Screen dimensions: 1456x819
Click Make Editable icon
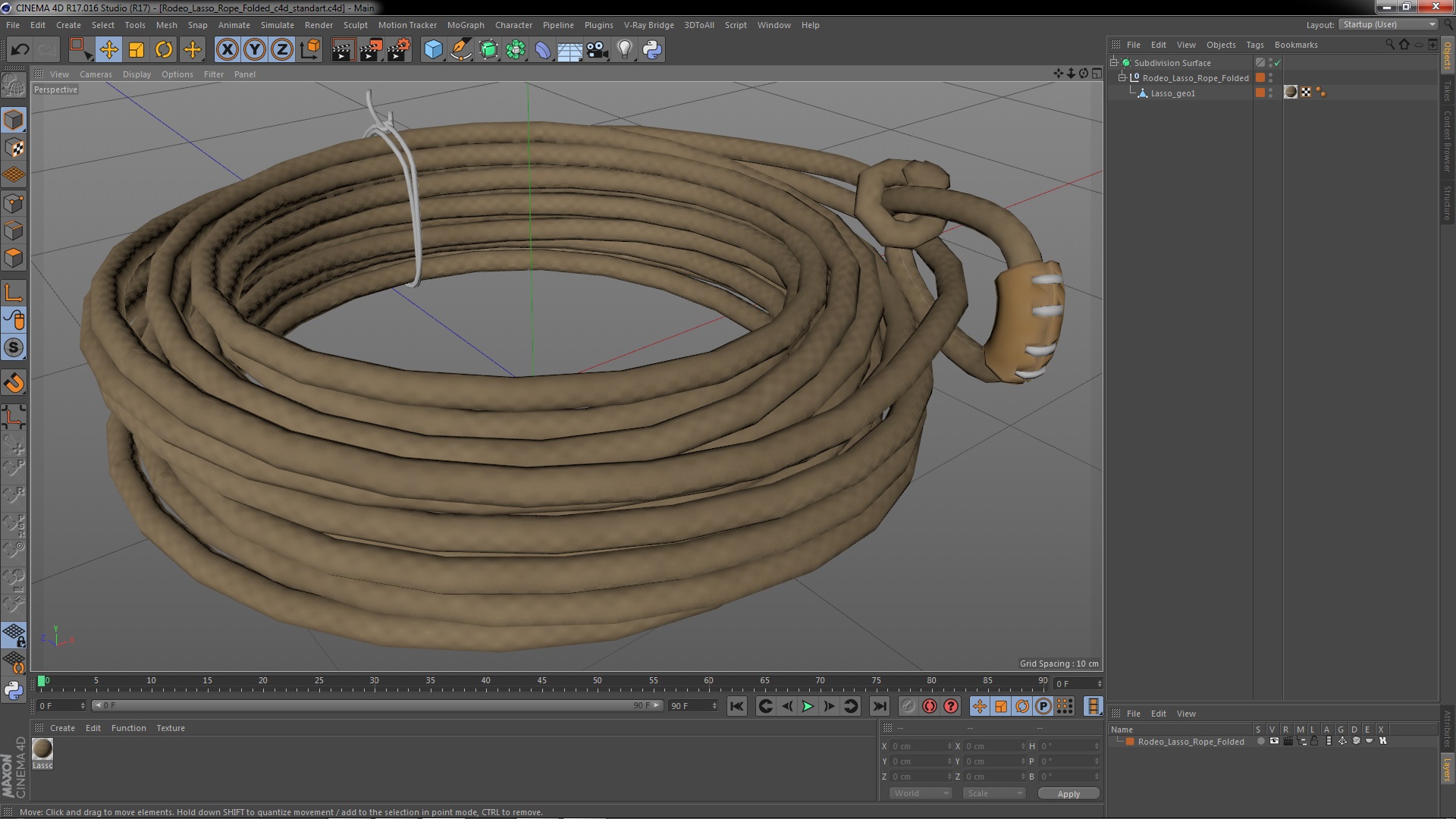tap(14, 85)
